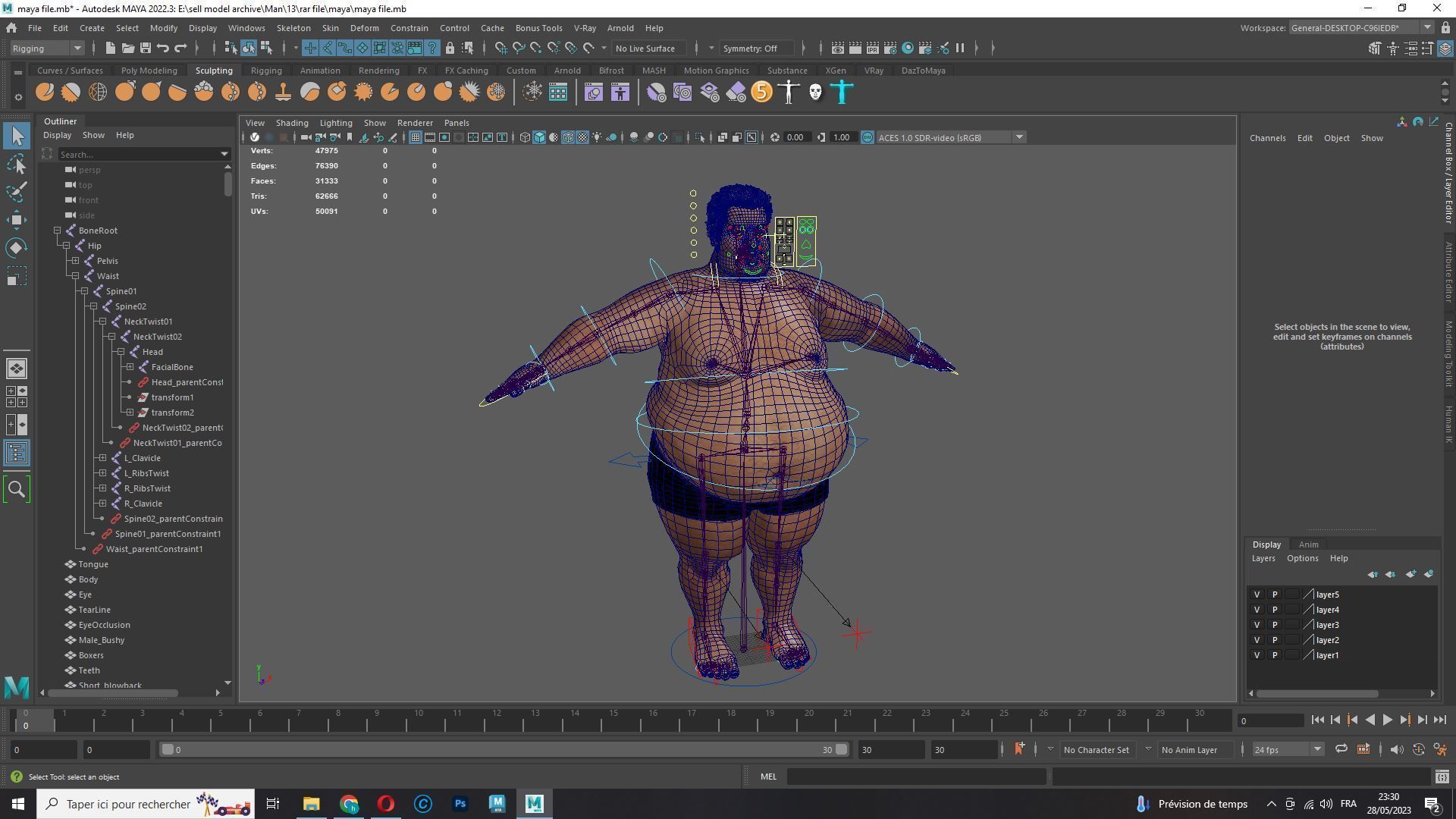Click go to start of playback range
Viewport: 1456px width, 819px height.
point(1317,720)
